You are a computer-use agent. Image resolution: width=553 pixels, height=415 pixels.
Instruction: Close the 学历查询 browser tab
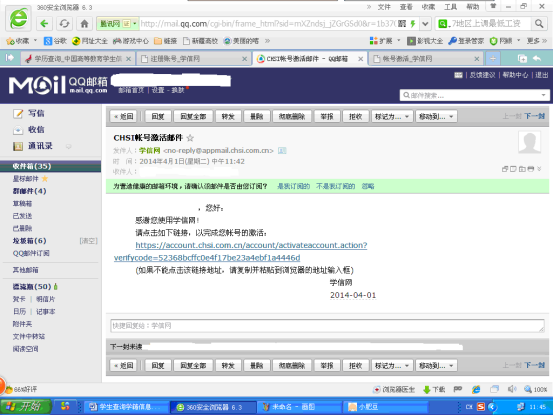[x=129, y=59]
